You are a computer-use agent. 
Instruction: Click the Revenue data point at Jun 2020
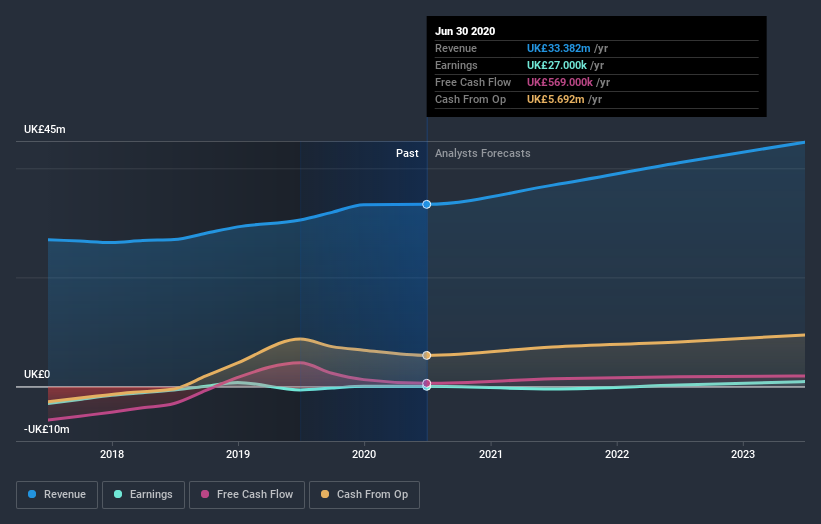coord(427,204)
